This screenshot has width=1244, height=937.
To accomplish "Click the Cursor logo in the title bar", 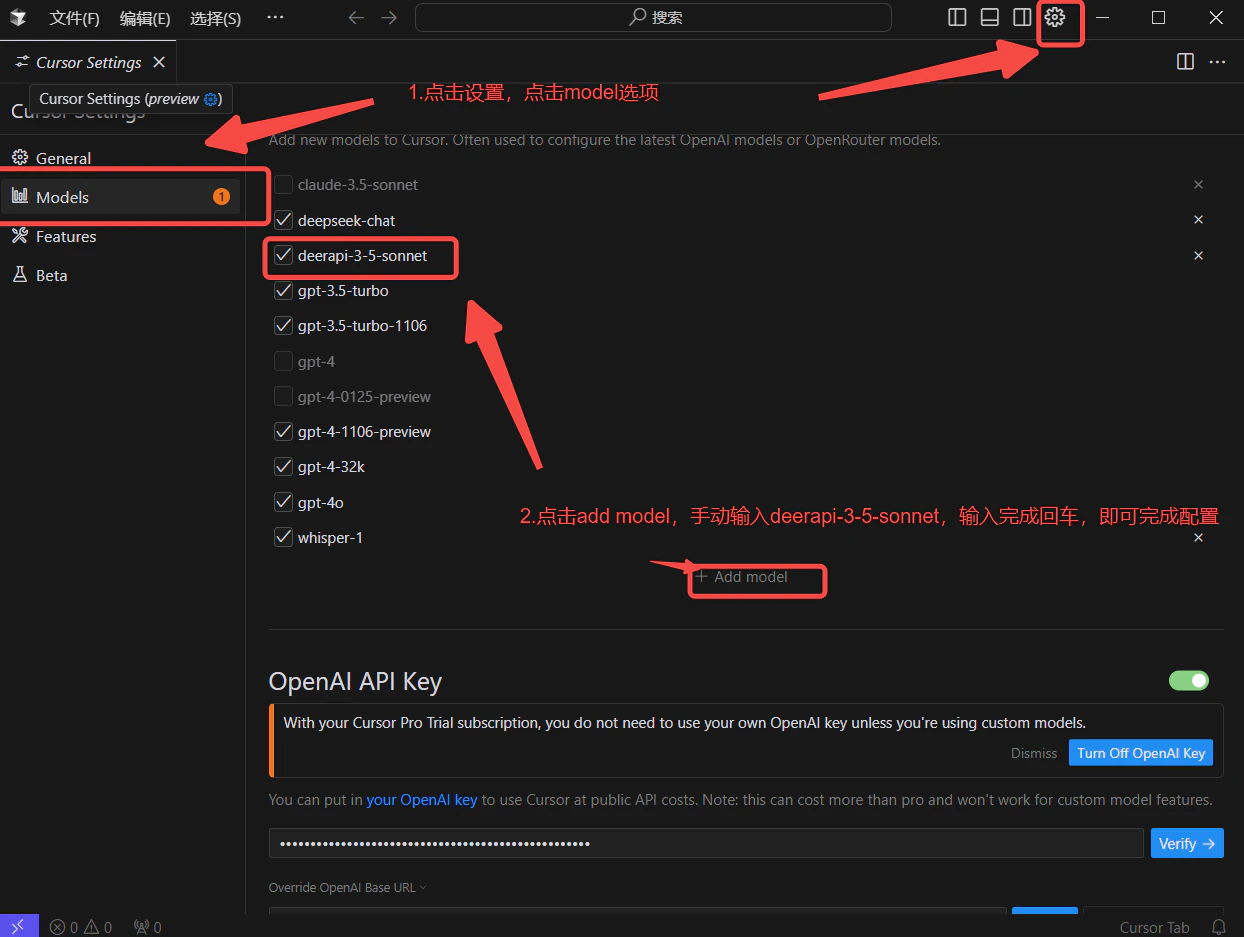I will point(18,18).
